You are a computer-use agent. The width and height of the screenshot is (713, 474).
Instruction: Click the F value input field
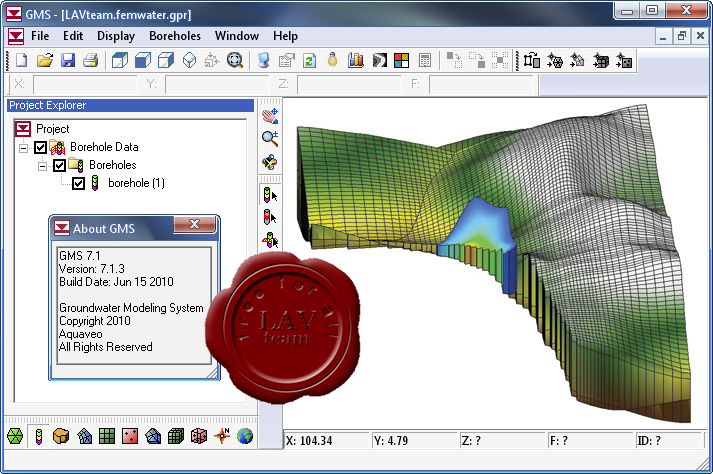pyautogui.click(x=480, y=84)
